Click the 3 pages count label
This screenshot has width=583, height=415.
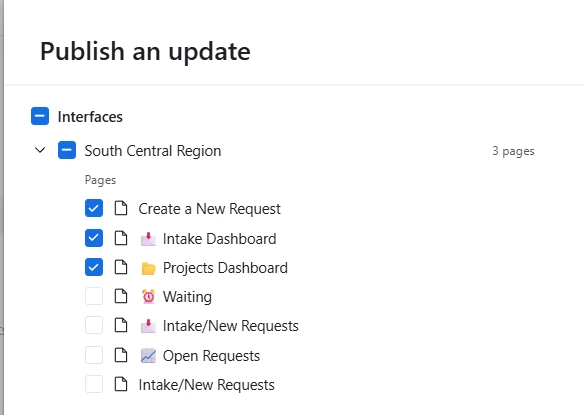(513, 151)
